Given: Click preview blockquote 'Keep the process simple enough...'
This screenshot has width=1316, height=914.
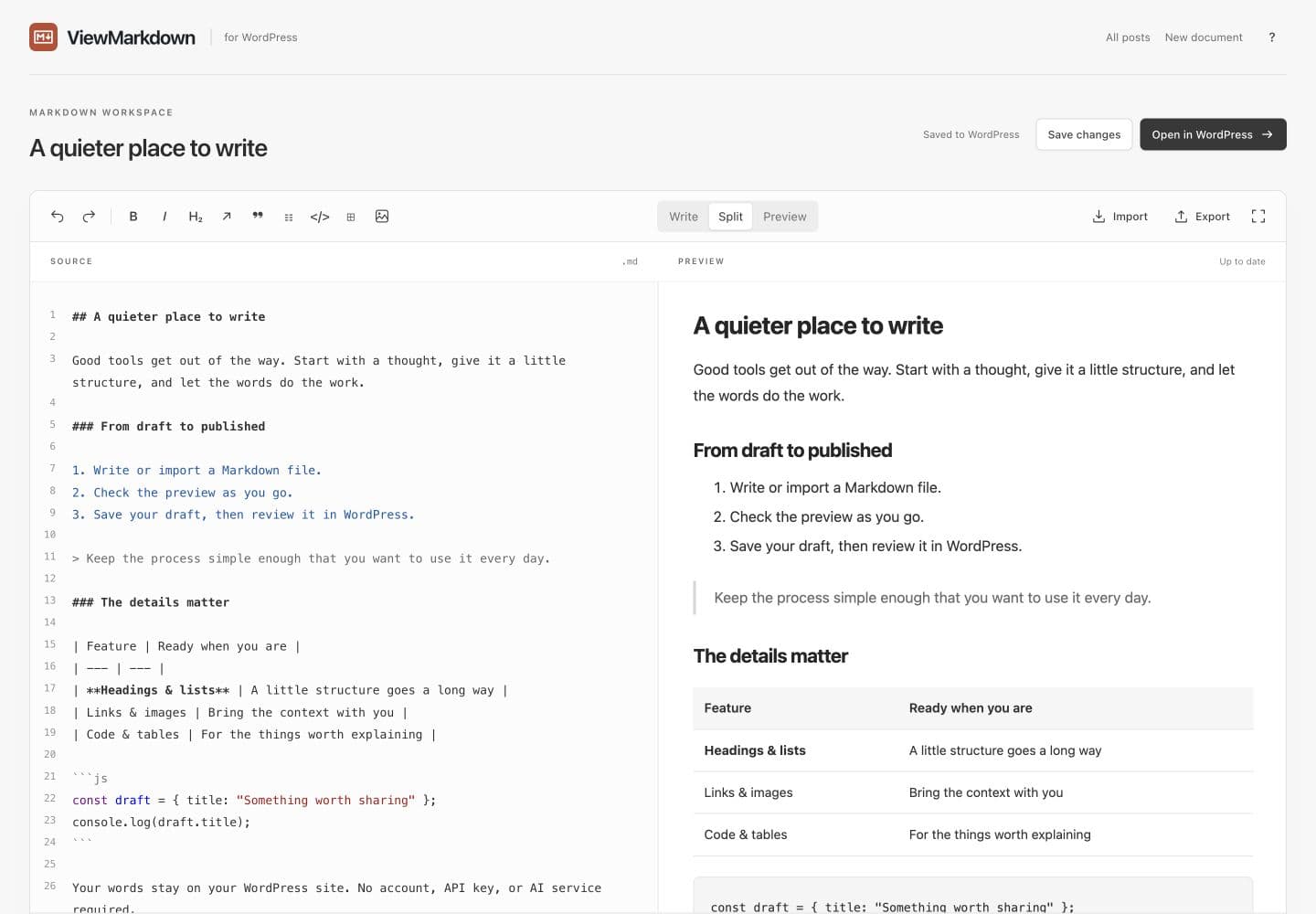Looking at the screenshot, I should 932,598.
